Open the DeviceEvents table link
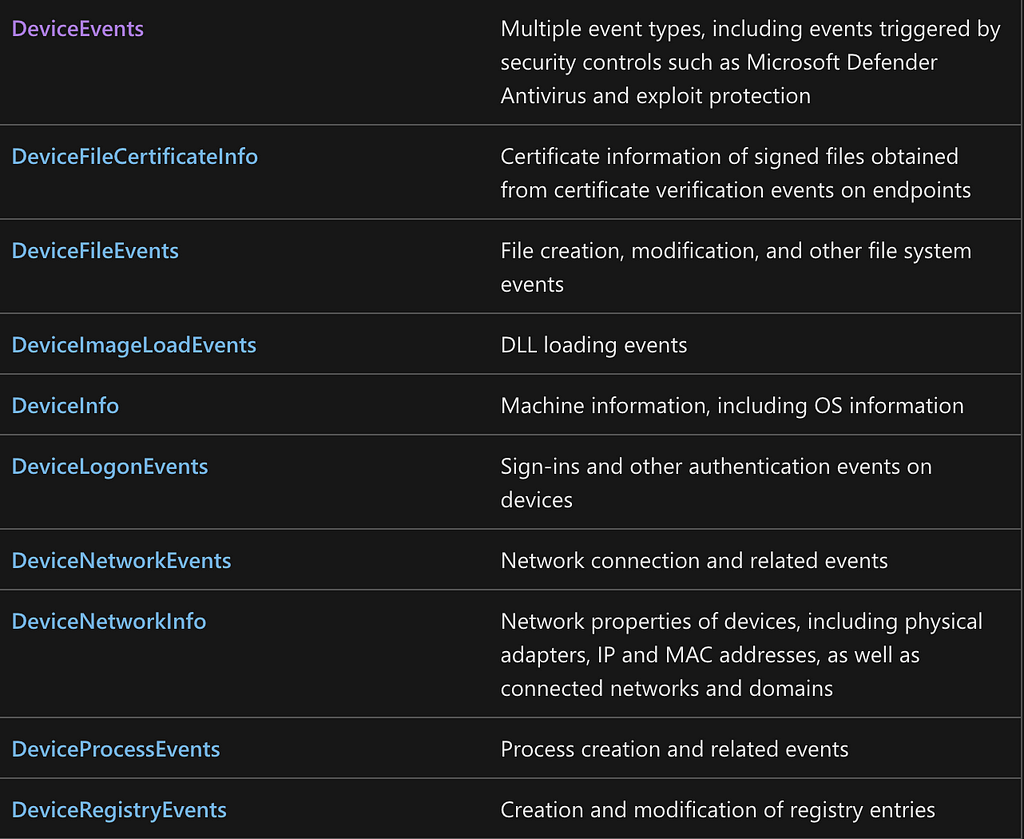 tap(78, 29)
